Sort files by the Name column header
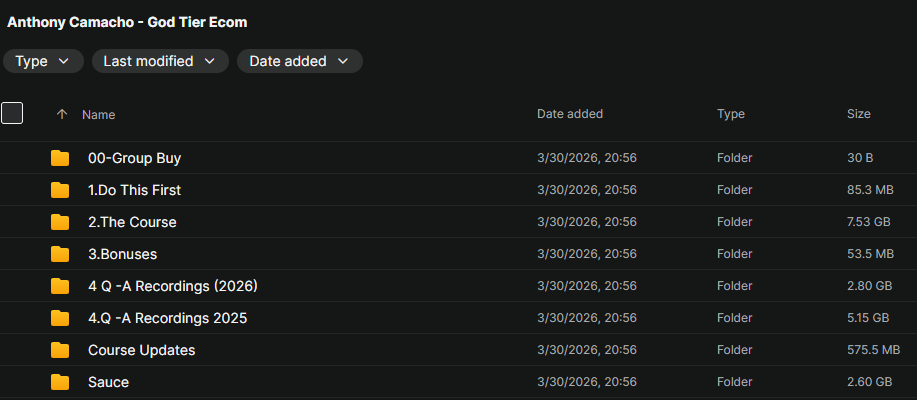 coord(99,115)
